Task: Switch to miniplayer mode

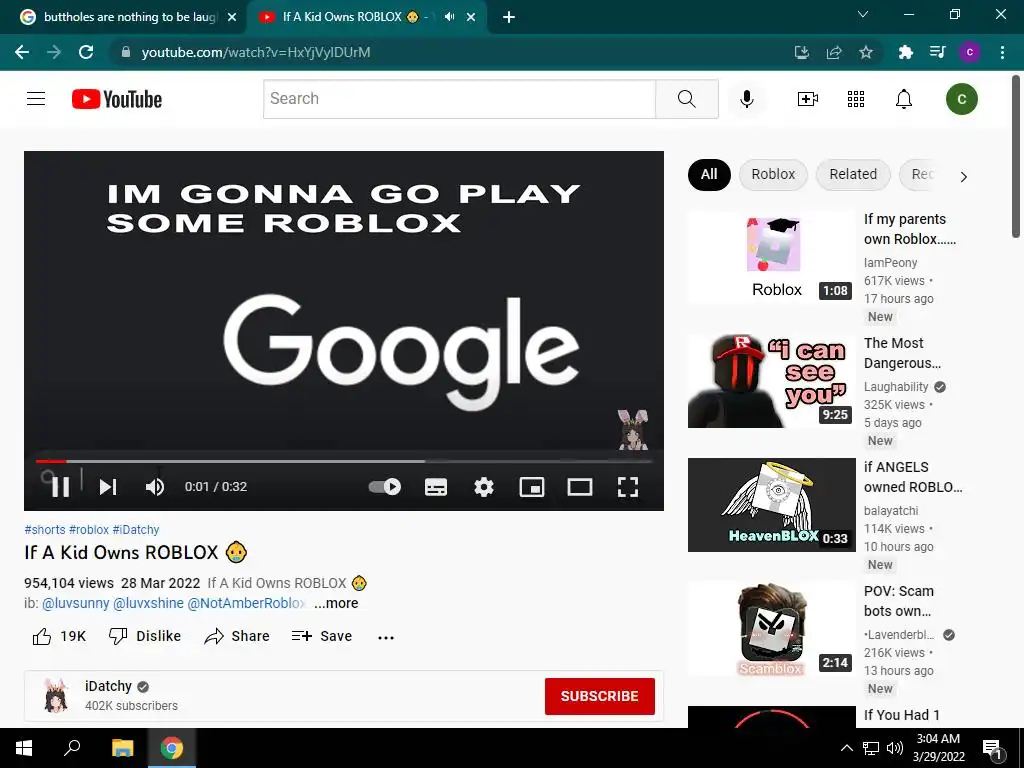Action: (532, 487)
